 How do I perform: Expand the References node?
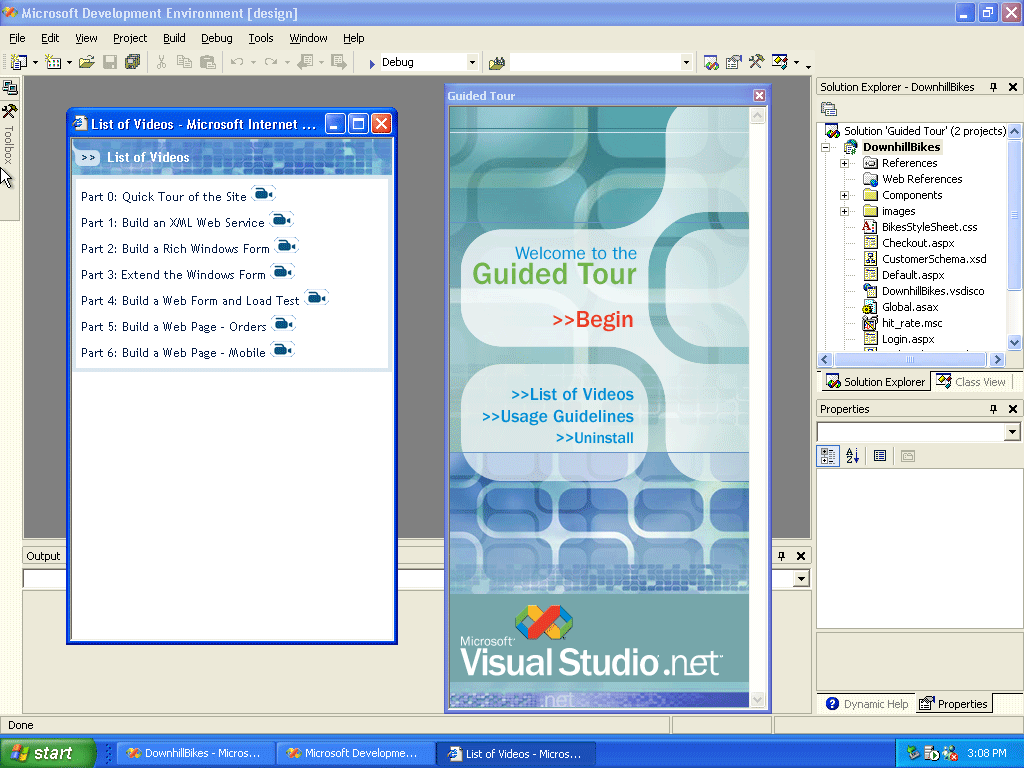(844, 163)
